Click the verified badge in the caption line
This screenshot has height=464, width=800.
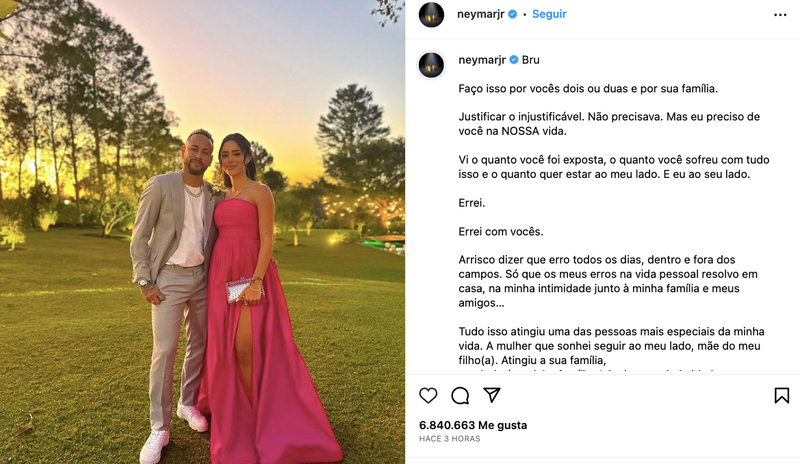(x=514, y=60)
